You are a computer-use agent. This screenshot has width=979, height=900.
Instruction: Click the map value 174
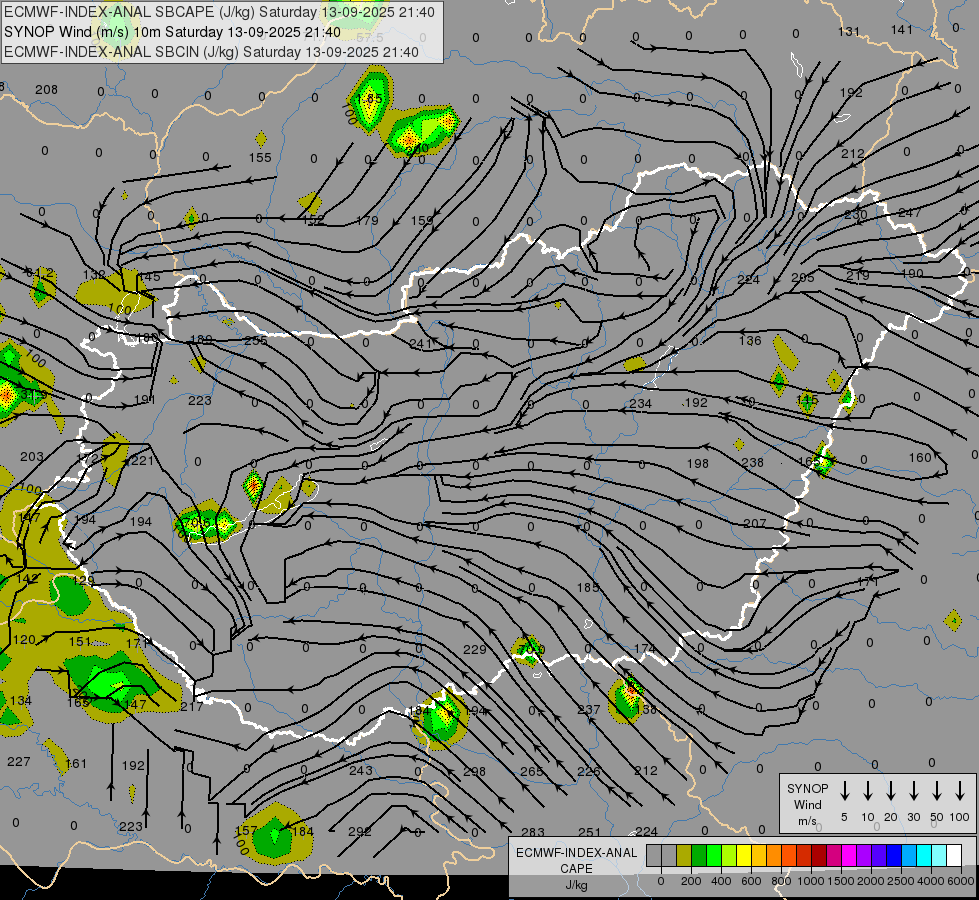[644, 649]
